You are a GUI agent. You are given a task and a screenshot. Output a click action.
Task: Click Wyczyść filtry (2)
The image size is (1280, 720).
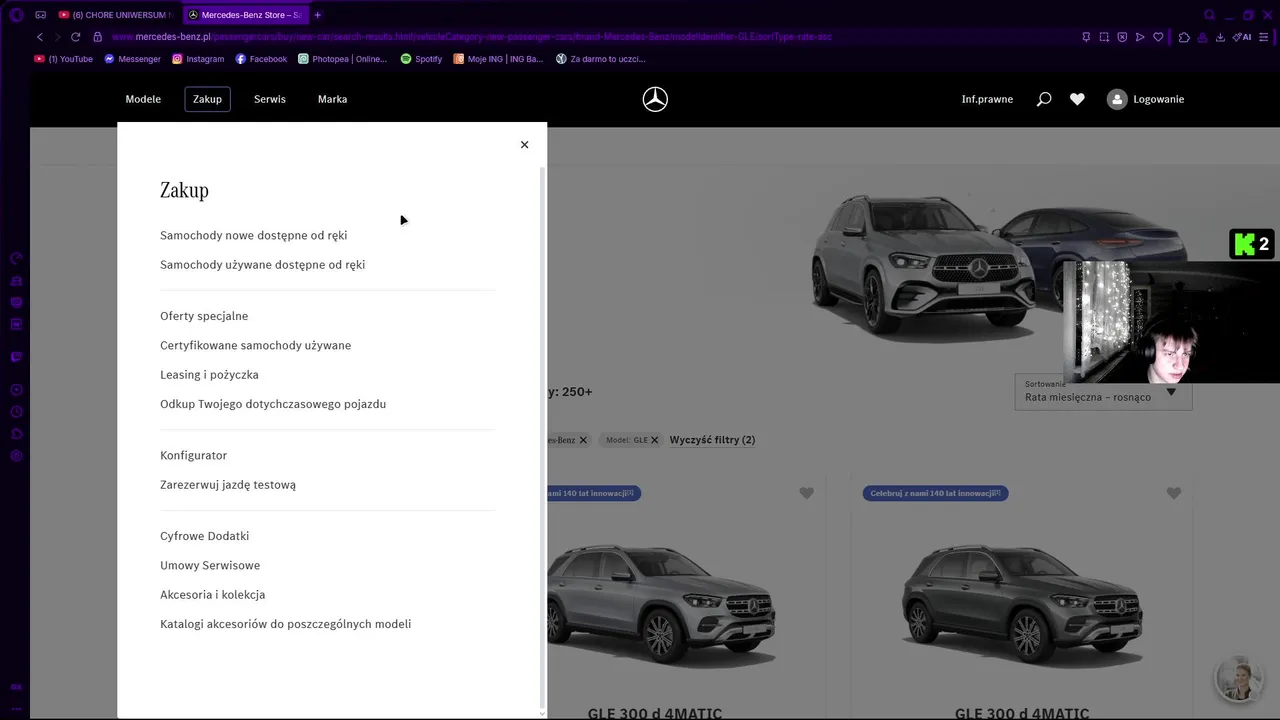tap(712, 440)
